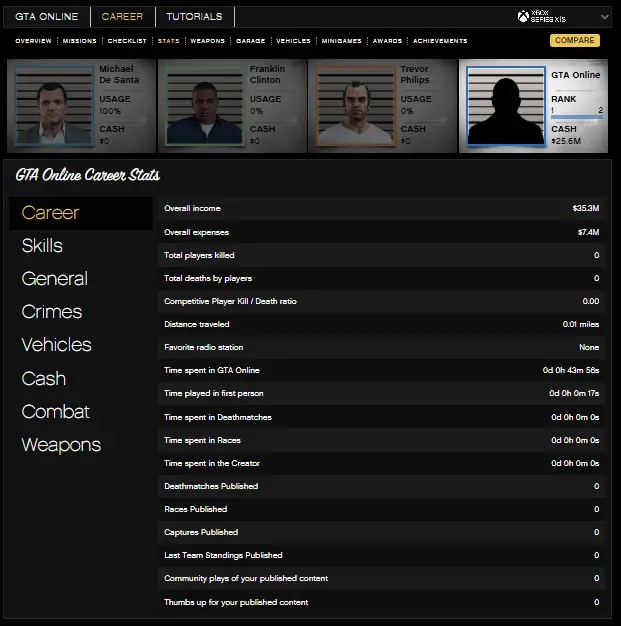Click the GTA Online rank progress bar

click(x=577, y=117)
